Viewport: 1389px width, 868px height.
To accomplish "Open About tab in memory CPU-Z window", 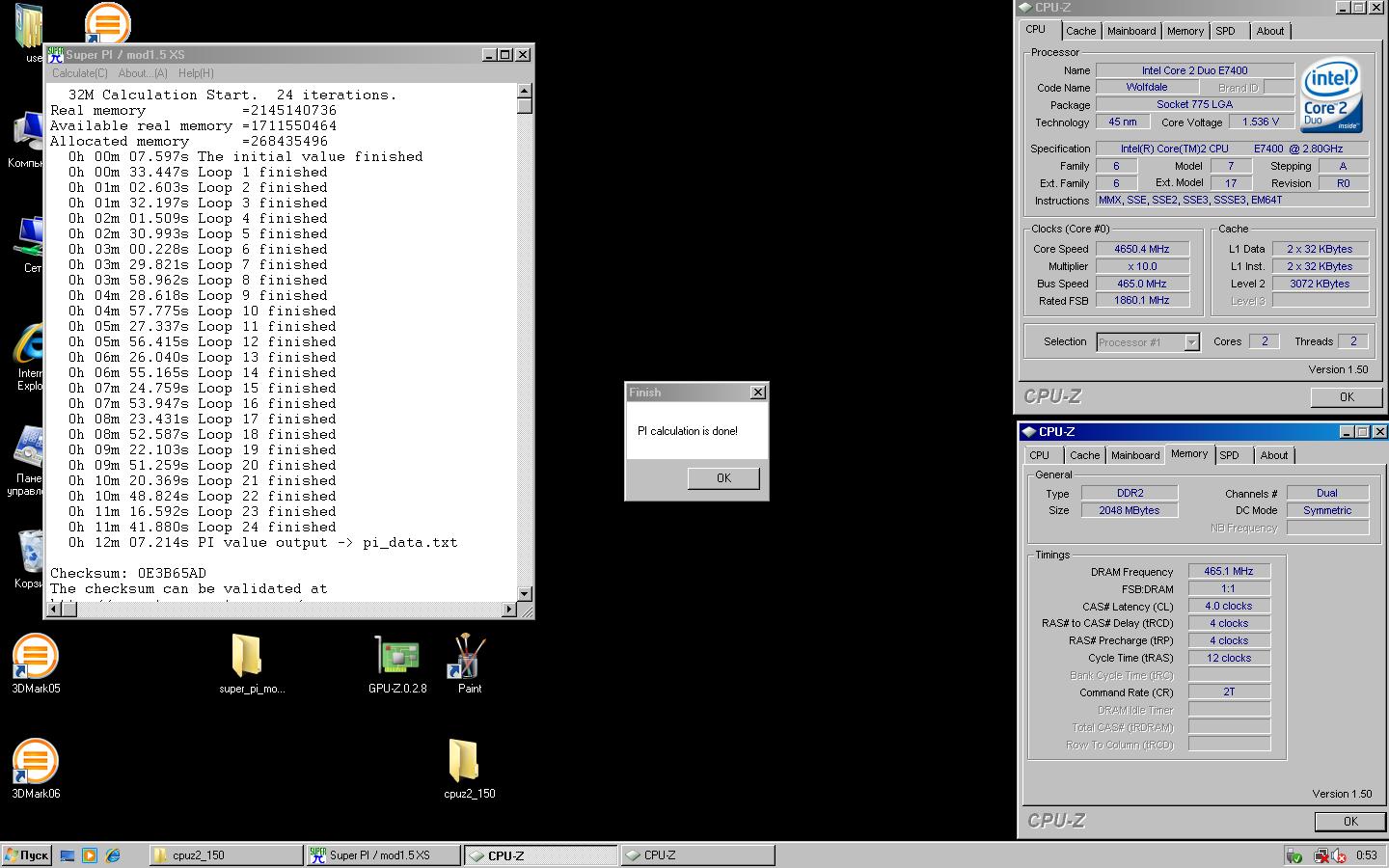I will (1274, 455).
